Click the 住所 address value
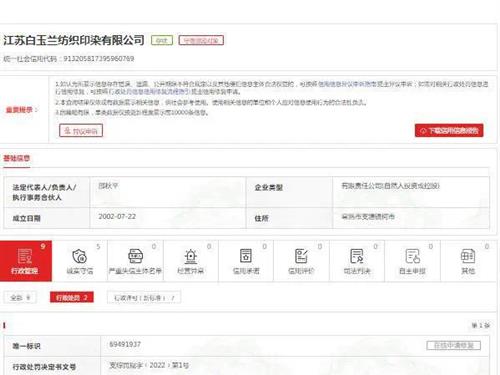The width and height of the screenshot is (500, 375). [x=368, y=217]
